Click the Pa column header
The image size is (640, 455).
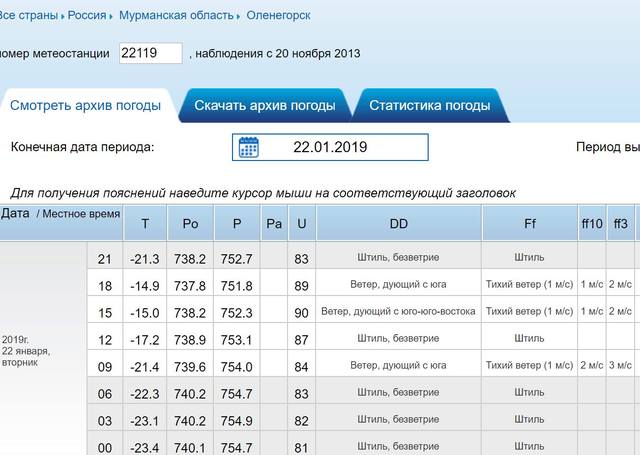tap(274, 223)
